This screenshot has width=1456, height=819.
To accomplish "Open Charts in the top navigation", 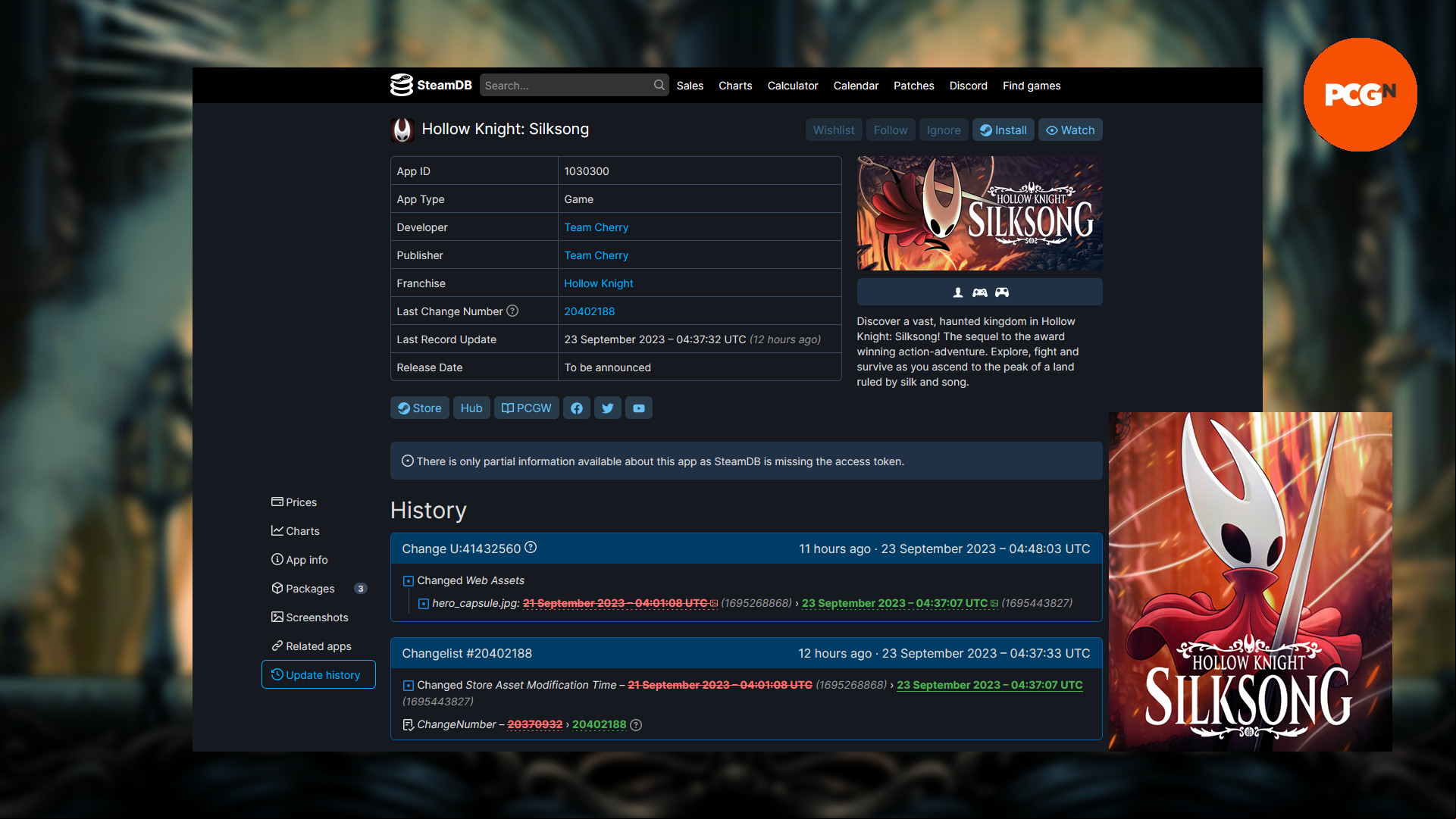I will [735, 86].
